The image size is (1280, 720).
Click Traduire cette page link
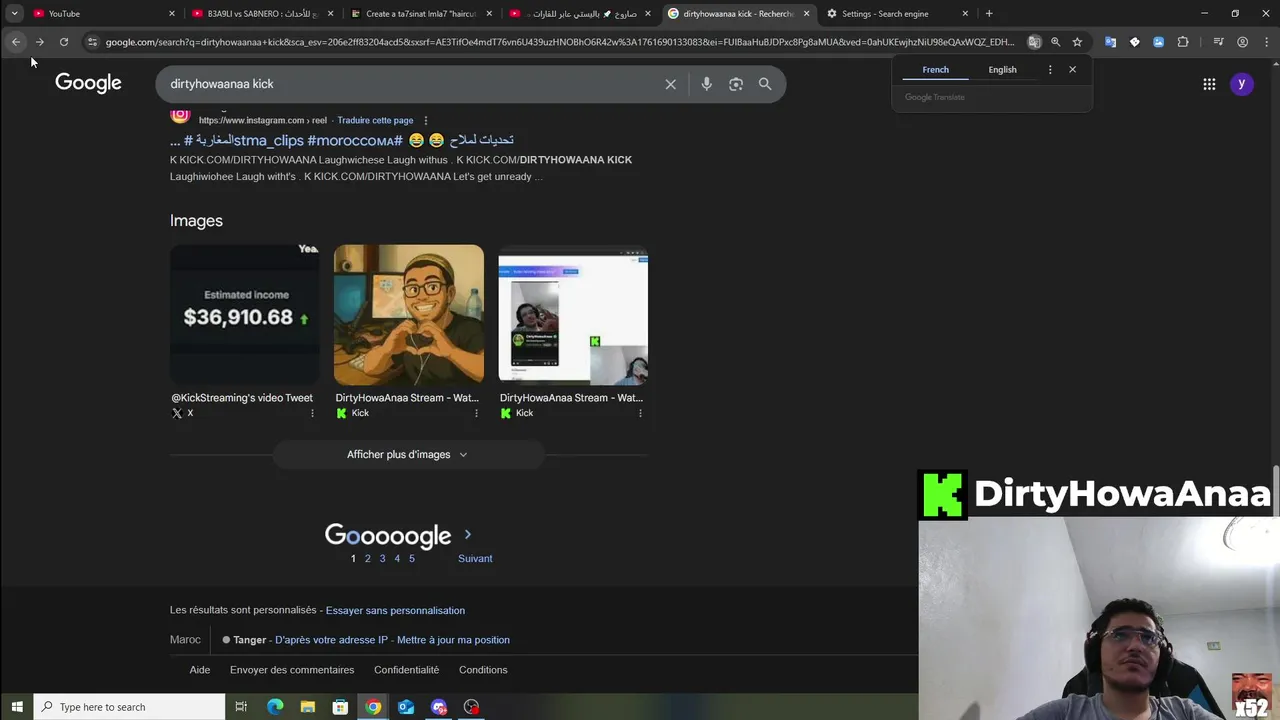[375, 120]
